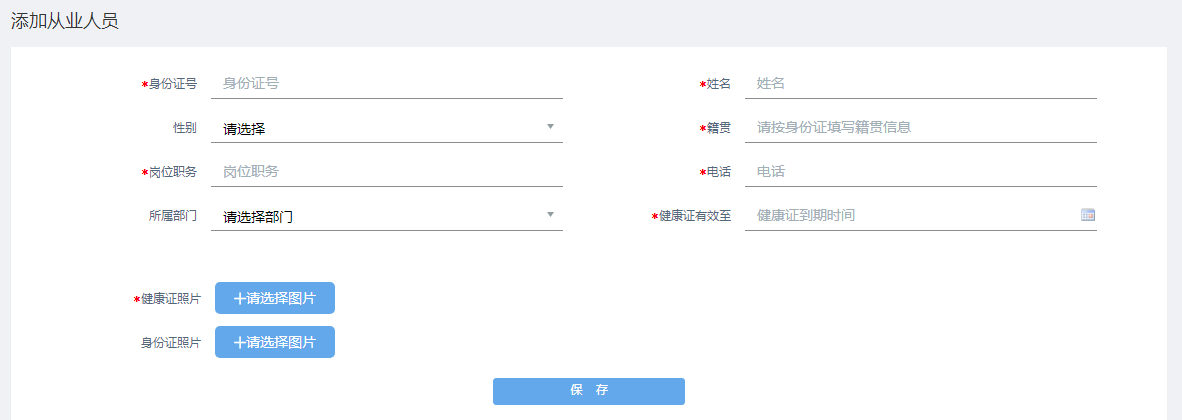Select the 籍贯 text input box
The width and height of the screenshot is (1182, 420).
(920, 128)
